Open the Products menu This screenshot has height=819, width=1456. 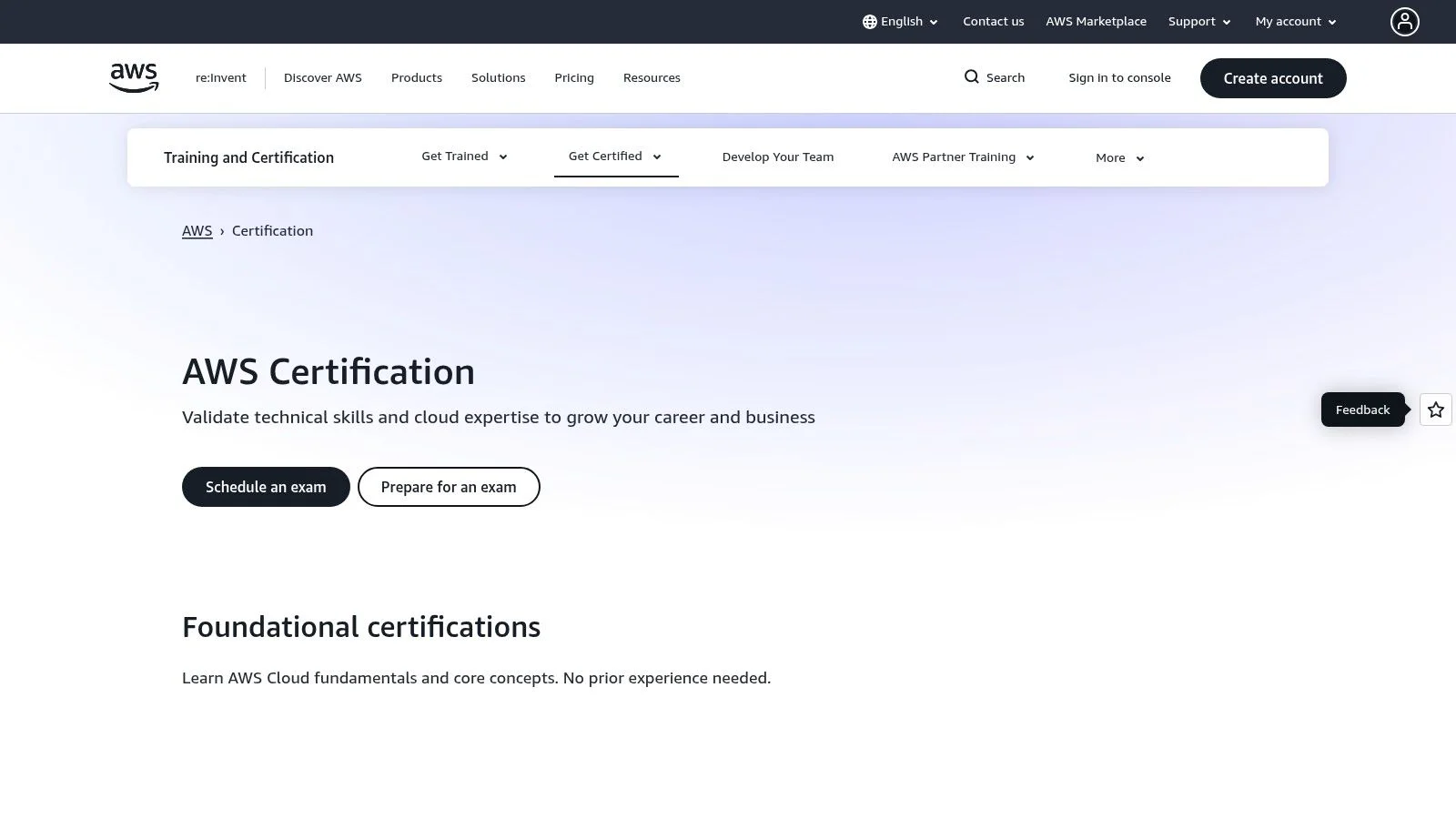417,78
